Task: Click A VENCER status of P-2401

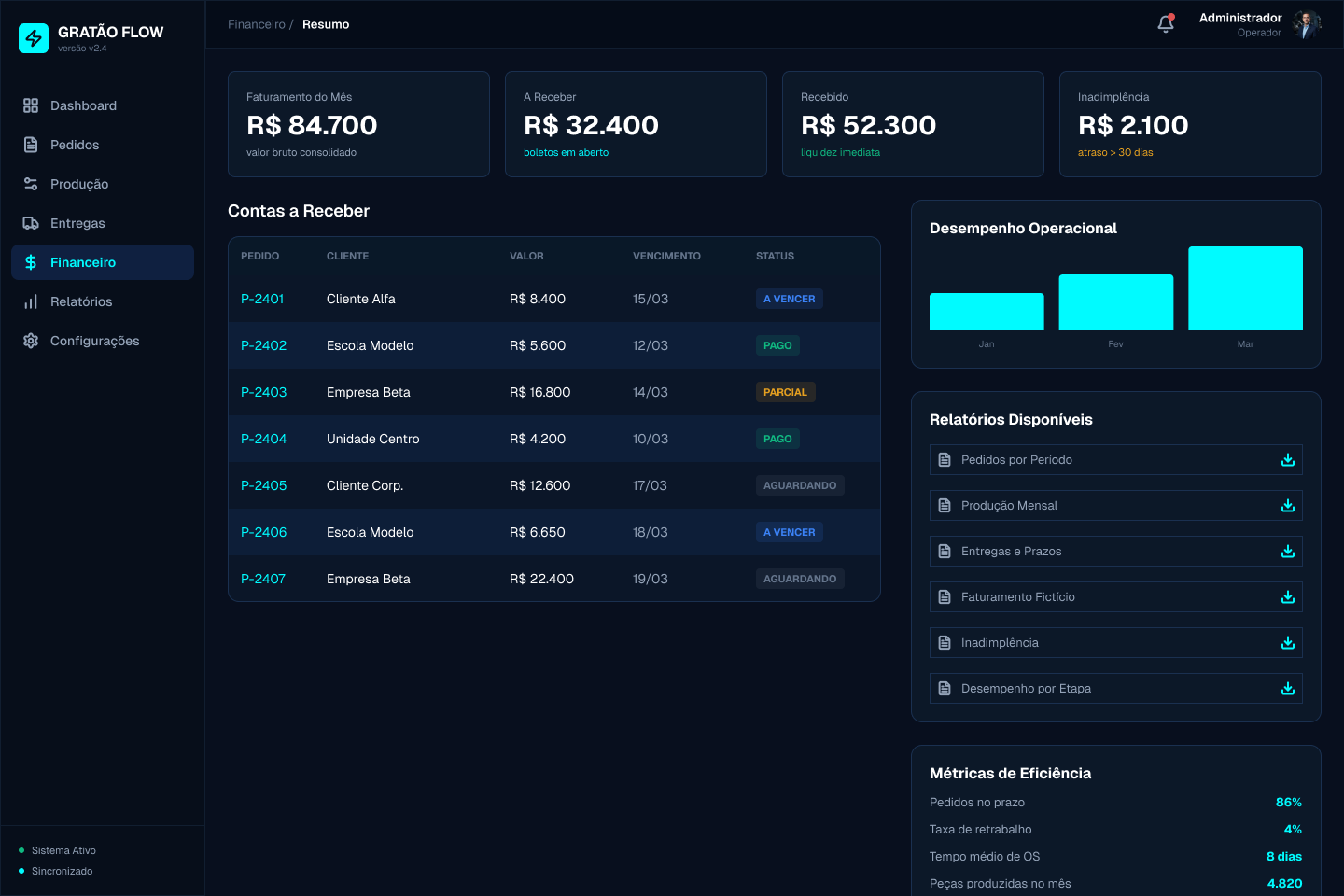Action: (790, 299)
